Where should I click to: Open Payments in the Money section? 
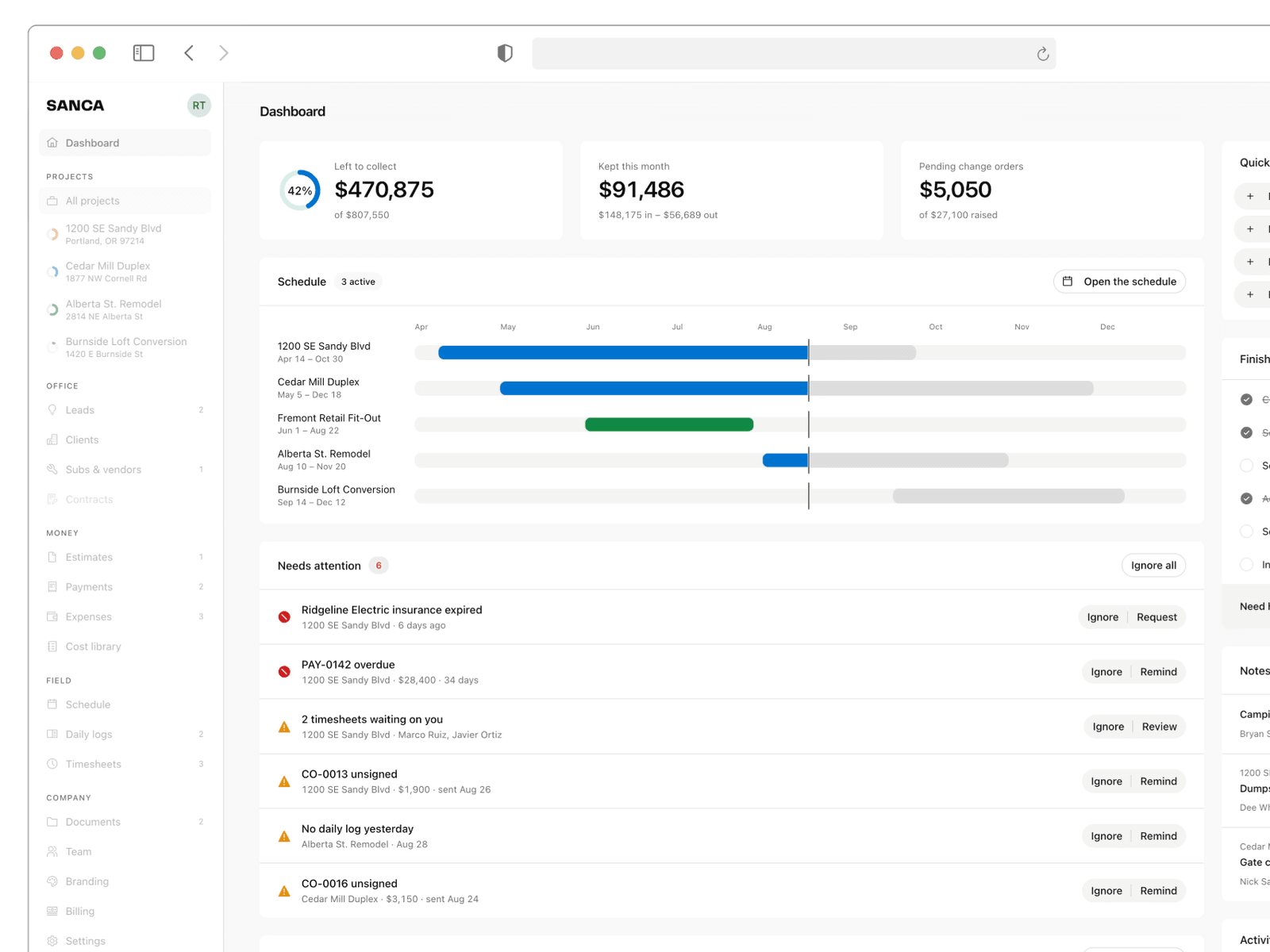(x=125, y=587)
